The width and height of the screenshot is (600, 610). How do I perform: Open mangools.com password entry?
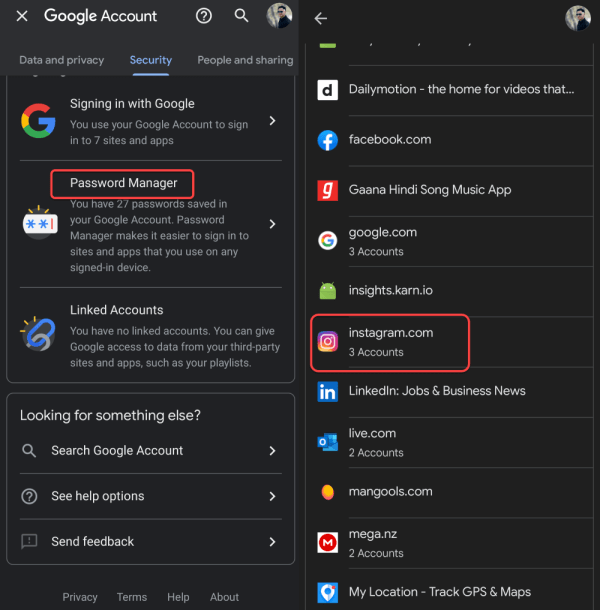(451, 493)
